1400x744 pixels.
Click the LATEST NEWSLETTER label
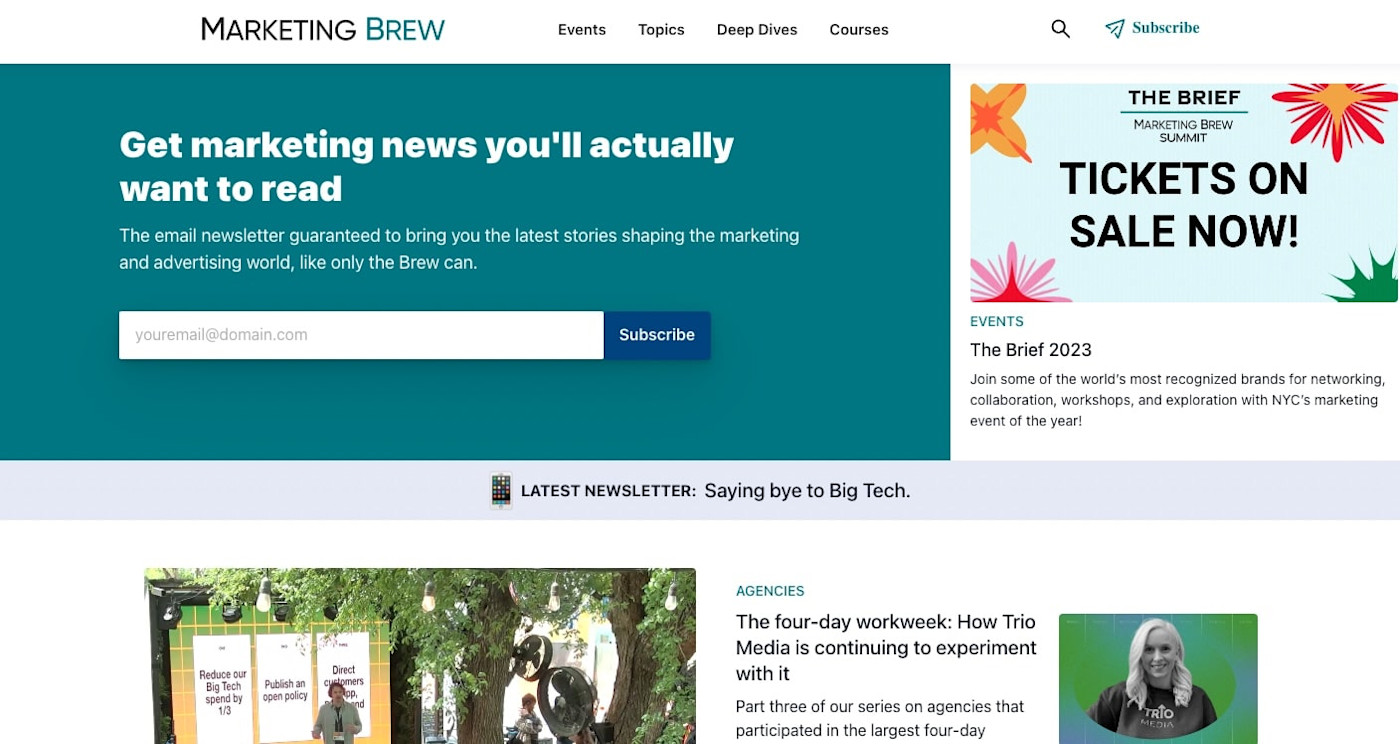(x=608, y=491)
